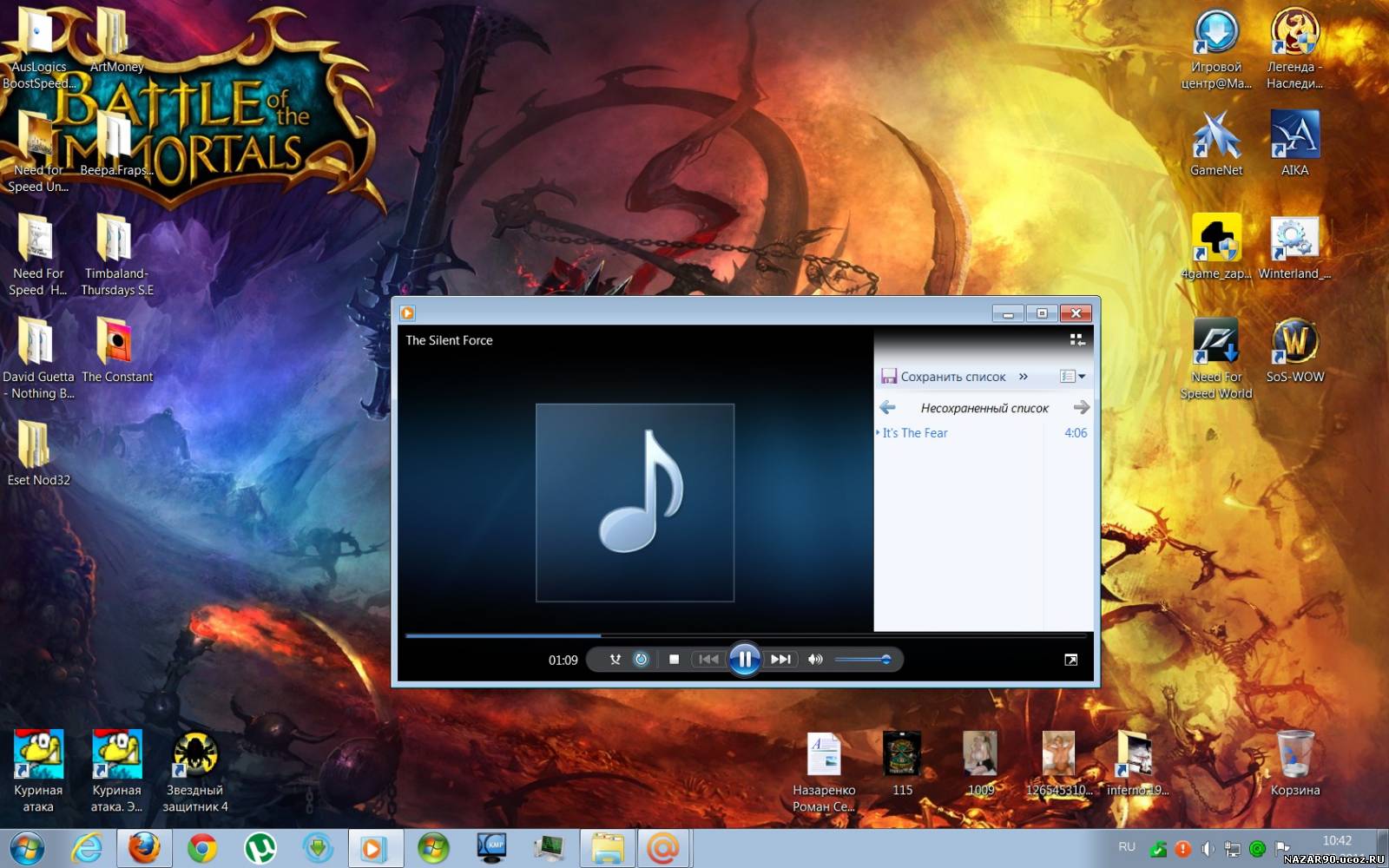
Task: Open the inferno.19... shortcut
Action: [1137, 764]
